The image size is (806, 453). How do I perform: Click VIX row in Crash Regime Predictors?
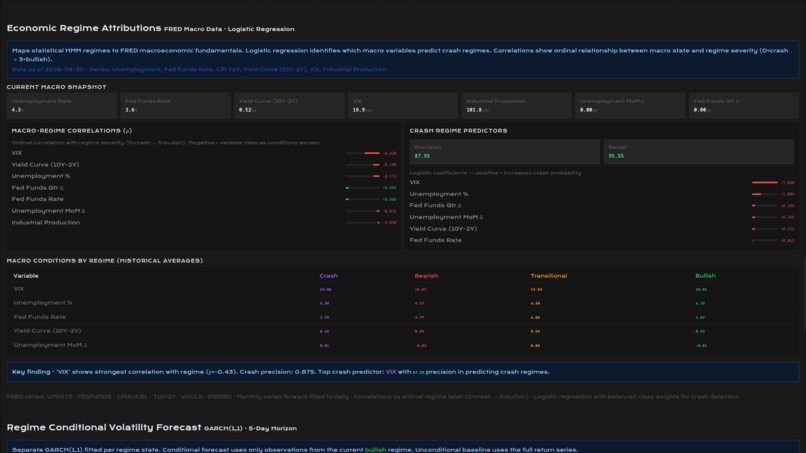tap(602, 182)
